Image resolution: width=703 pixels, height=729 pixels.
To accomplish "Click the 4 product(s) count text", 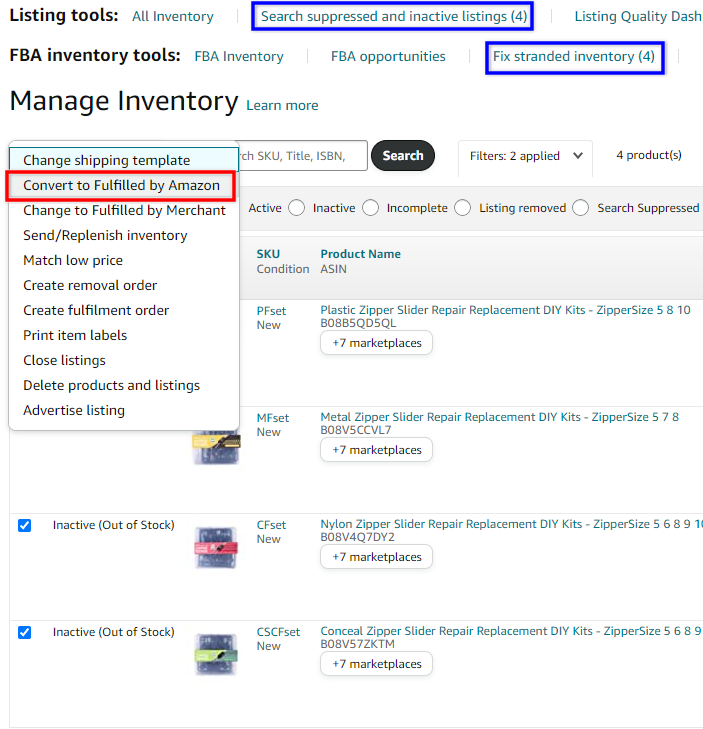I will pos(649,155).
